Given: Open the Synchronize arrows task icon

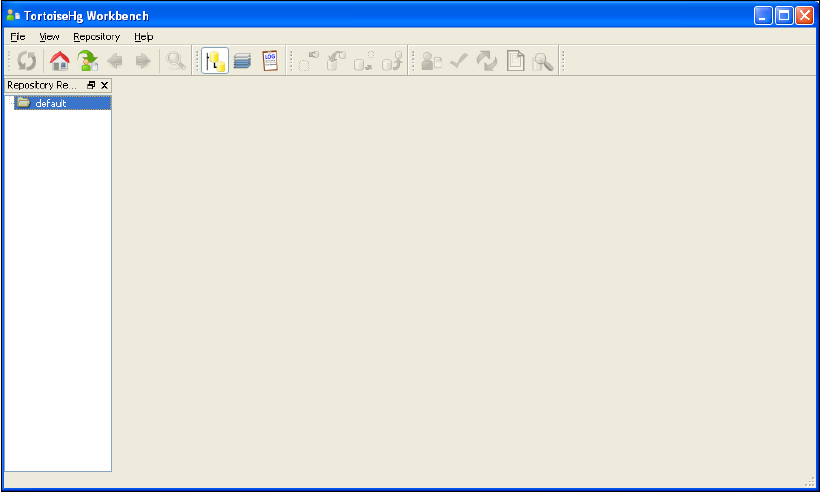Looking at the screenshot, I should pyautogui.click(x=487, y=61).
